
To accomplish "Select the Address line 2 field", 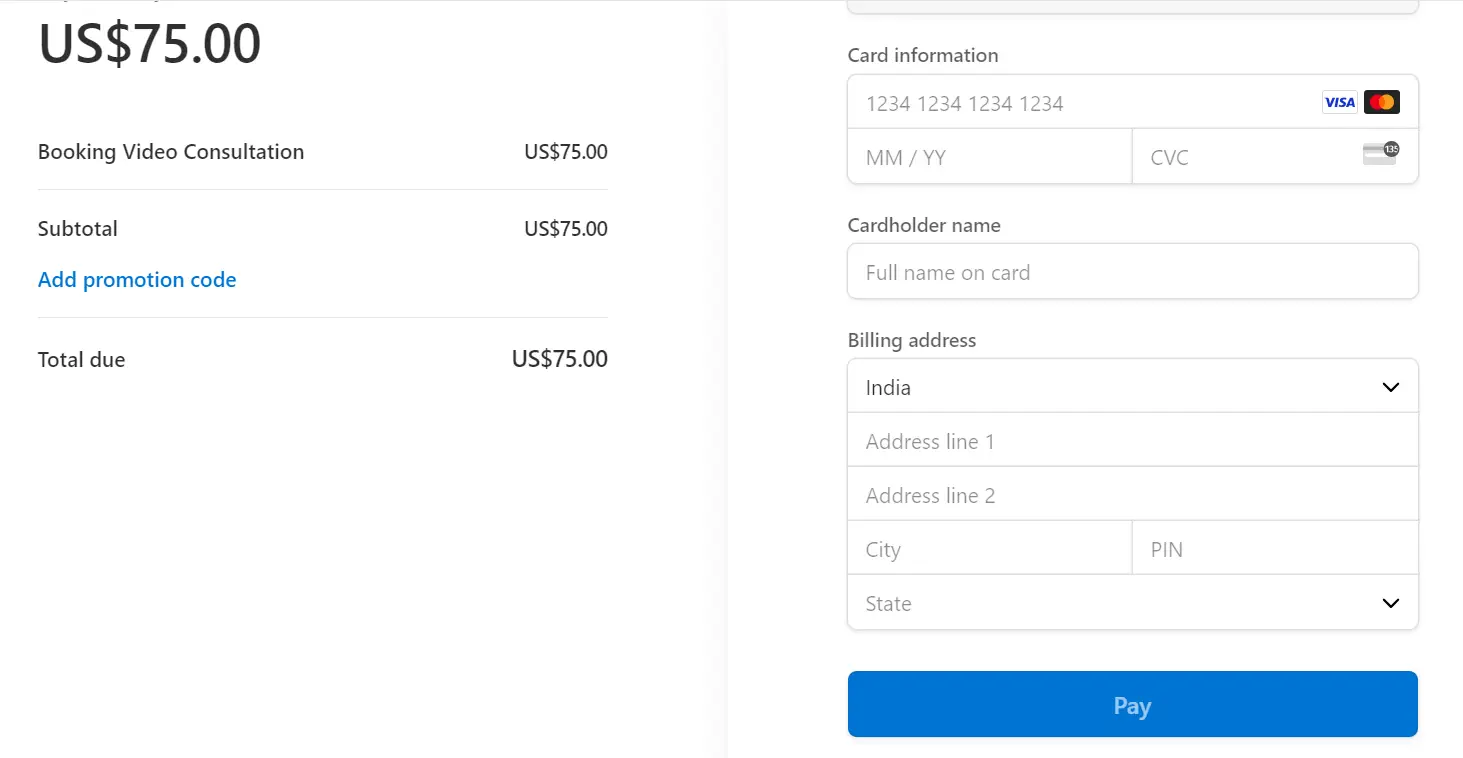I will tap(1132, 496).
